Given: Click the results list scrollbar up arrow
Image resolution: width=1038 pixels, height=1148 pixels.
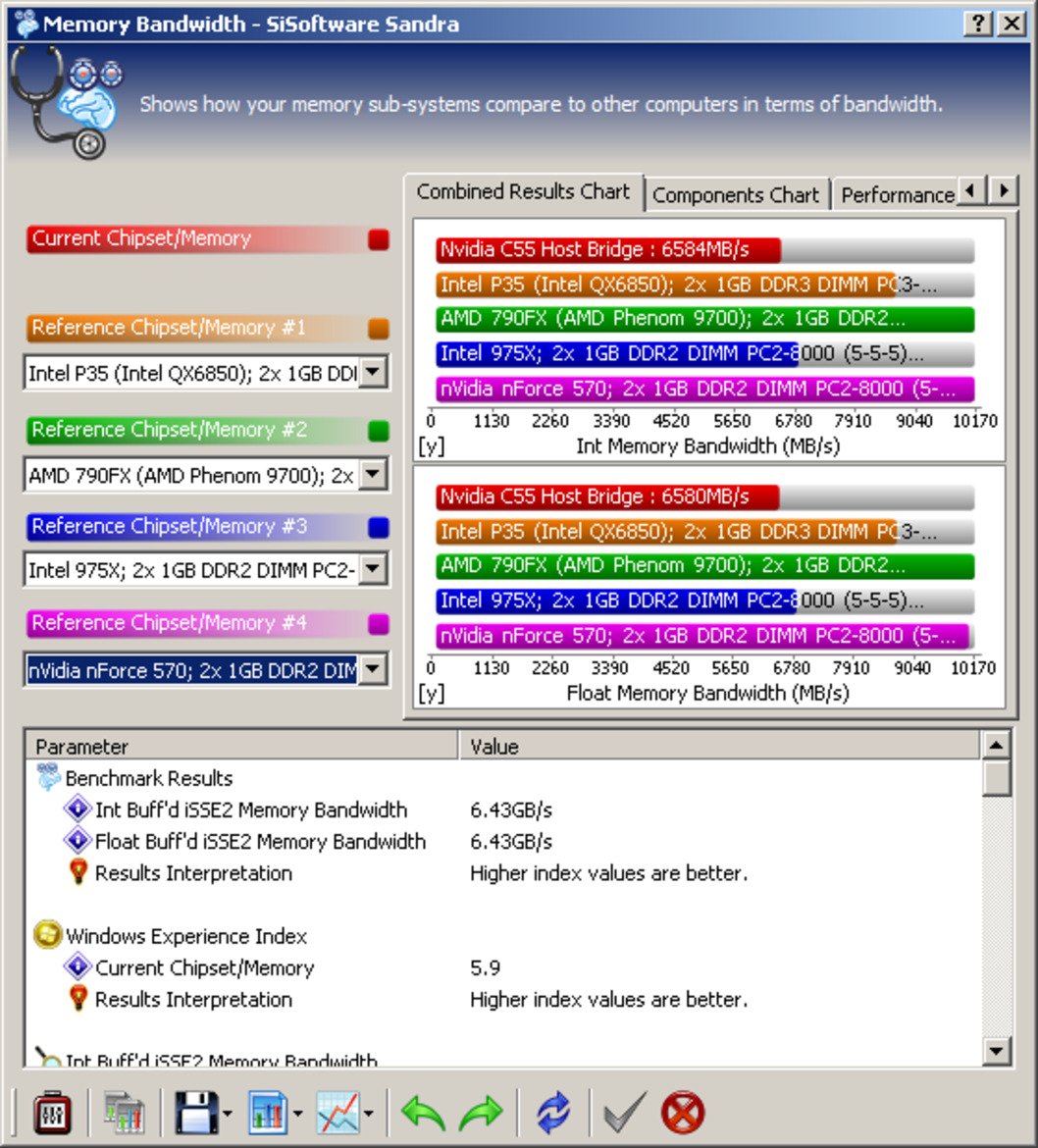Looking at the screenshot, I should coord(996,746).
